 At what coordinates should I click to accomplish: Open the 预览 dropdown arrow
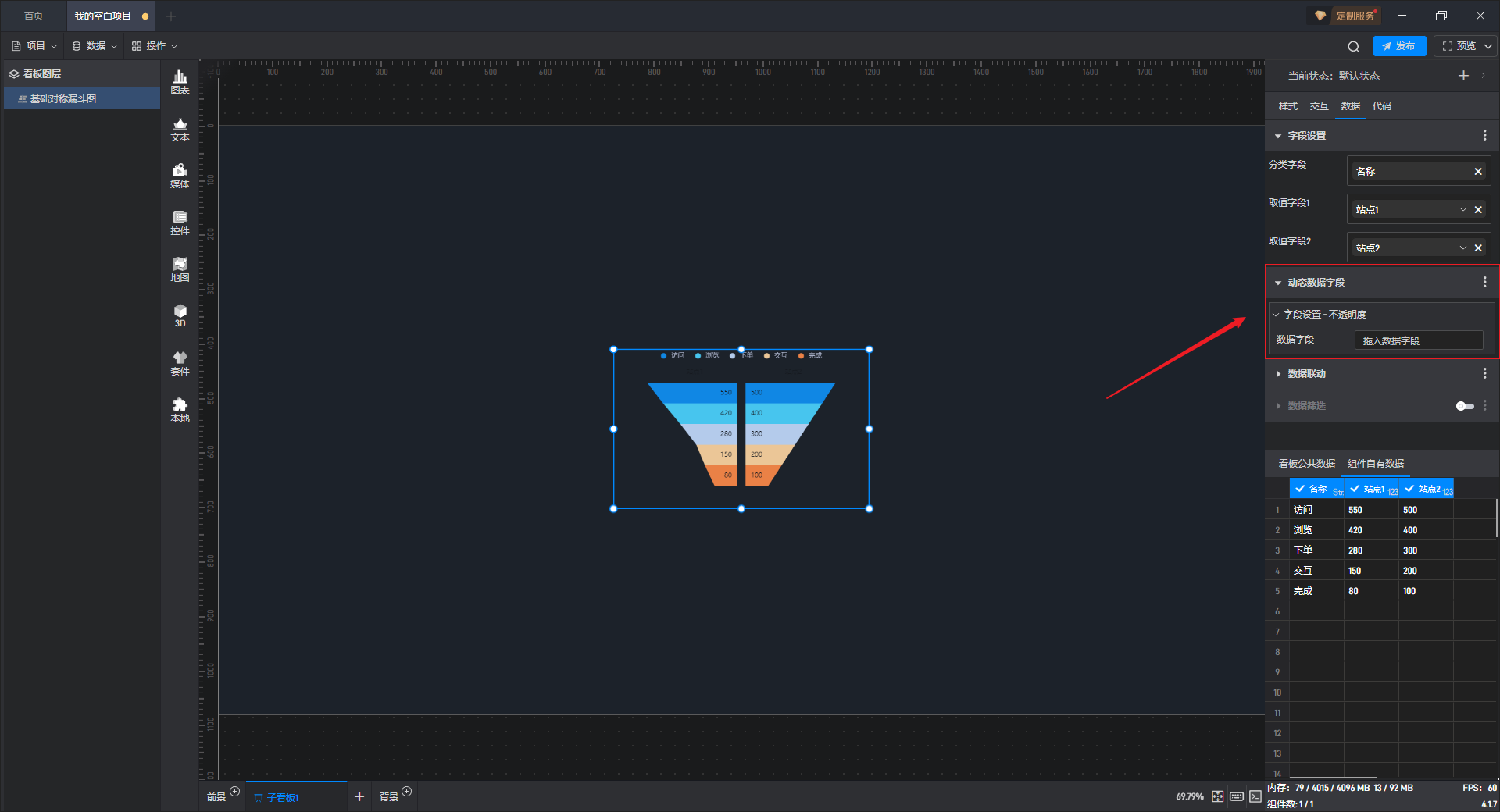coord(1488,46)
